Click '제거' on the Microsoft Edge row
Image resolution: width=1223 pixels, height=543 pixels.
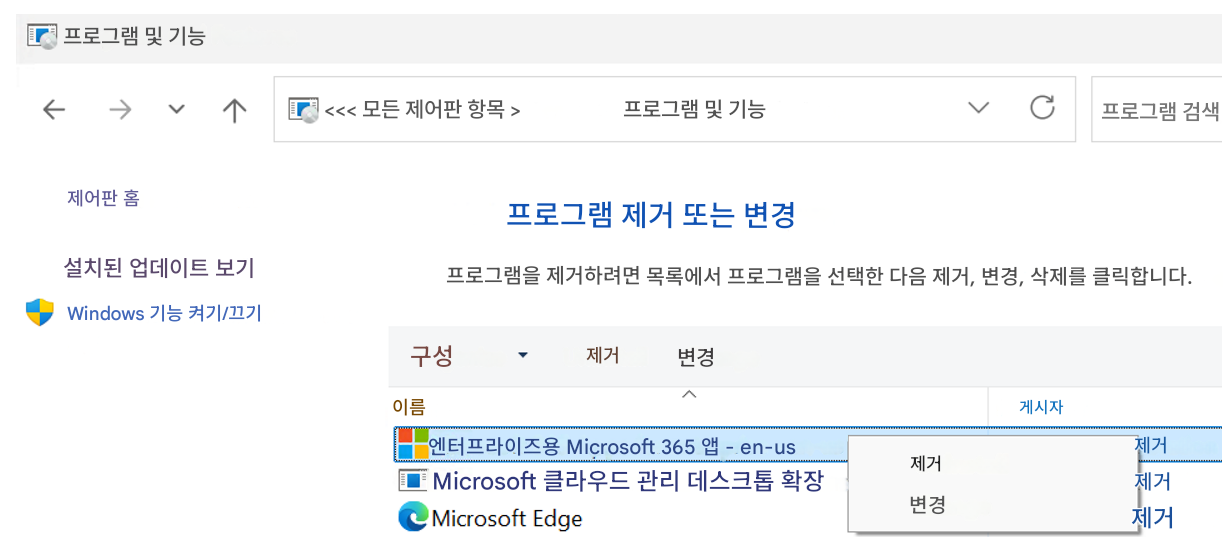pos(1152,517)
